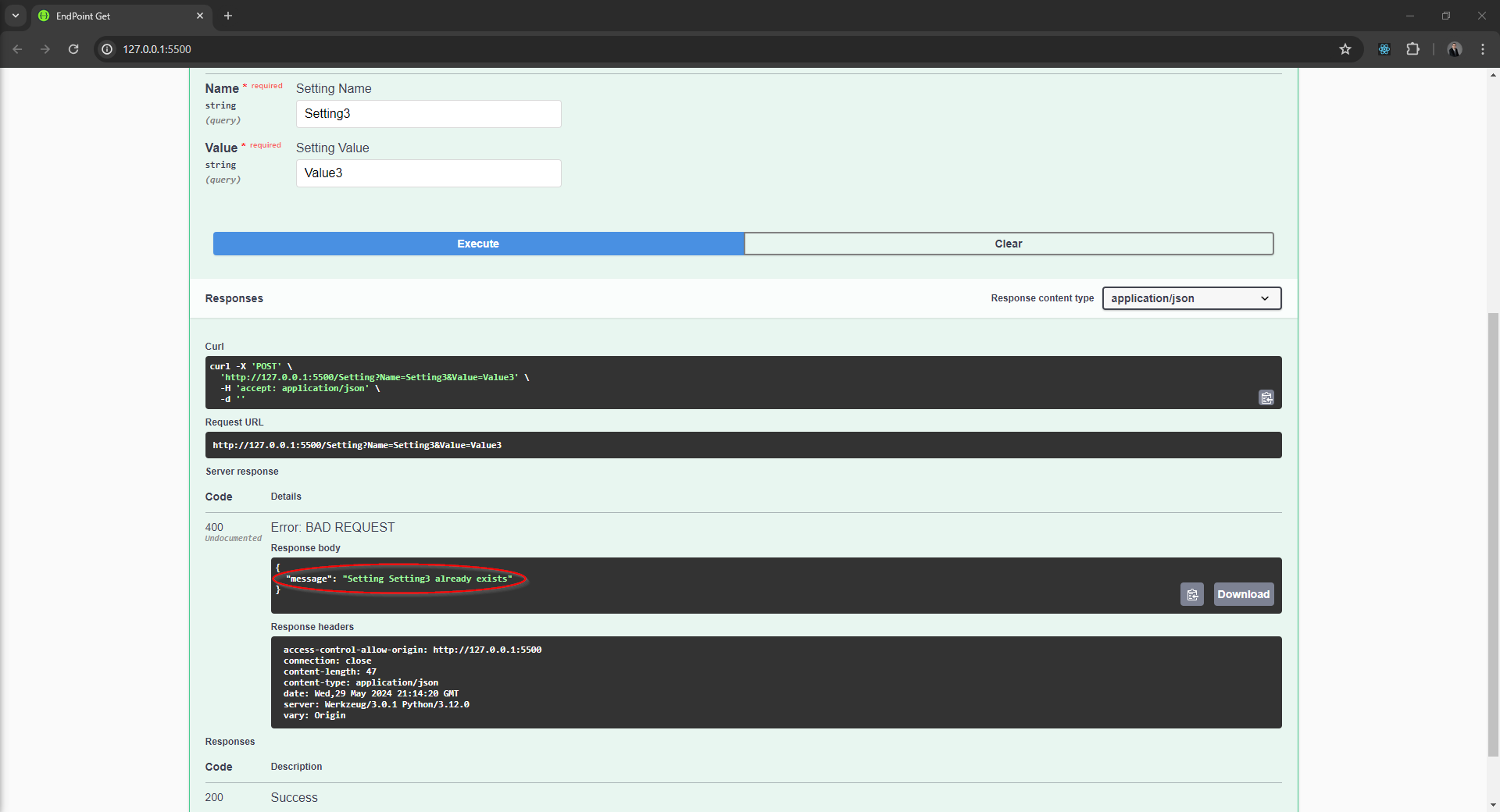Screen dimensions: 1500x812
Task: Click into the Setting Name input field
Action: point(428,114)
